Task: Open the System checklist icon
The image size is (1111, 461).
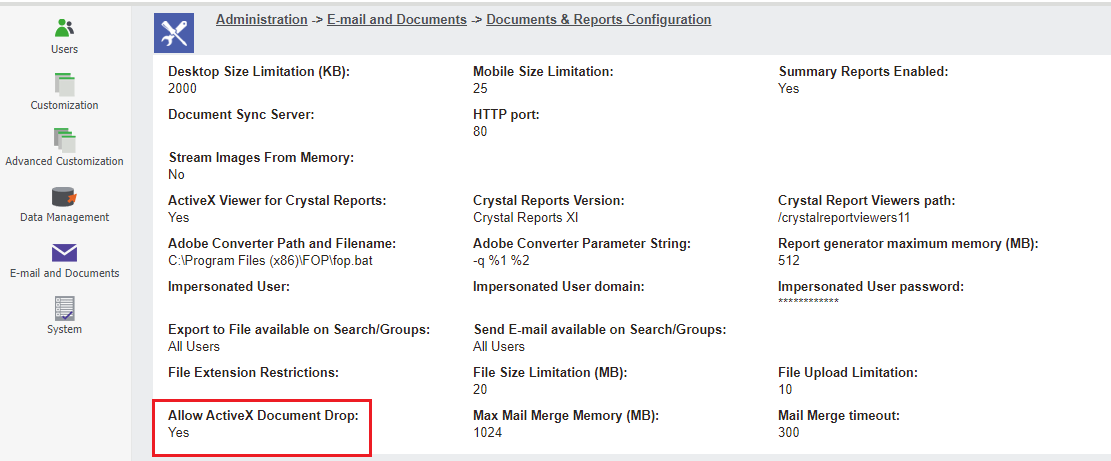Action: (64, 309)
